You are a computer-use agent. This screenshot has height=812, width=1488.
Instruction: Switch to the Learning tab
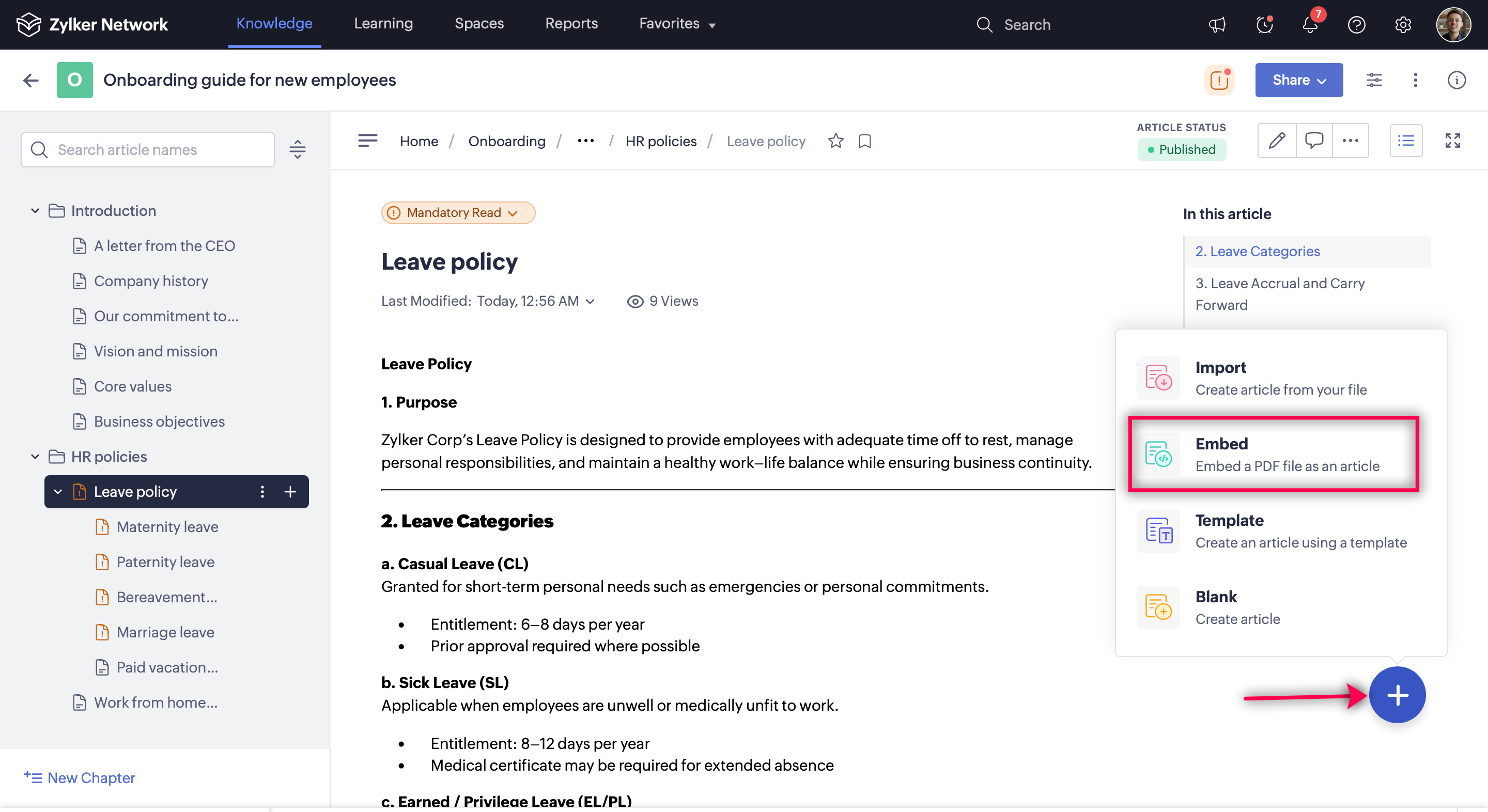point(383,24)
